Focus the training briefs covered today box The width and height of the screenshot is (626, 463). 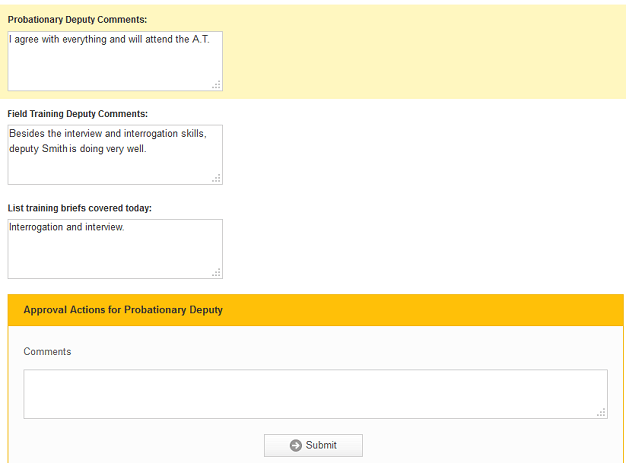115,249
